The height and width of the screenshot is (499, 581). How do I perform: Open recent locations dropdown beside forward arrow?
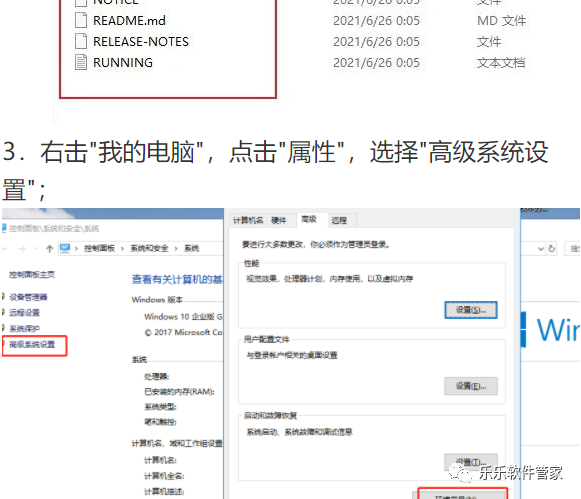[36, 249]
